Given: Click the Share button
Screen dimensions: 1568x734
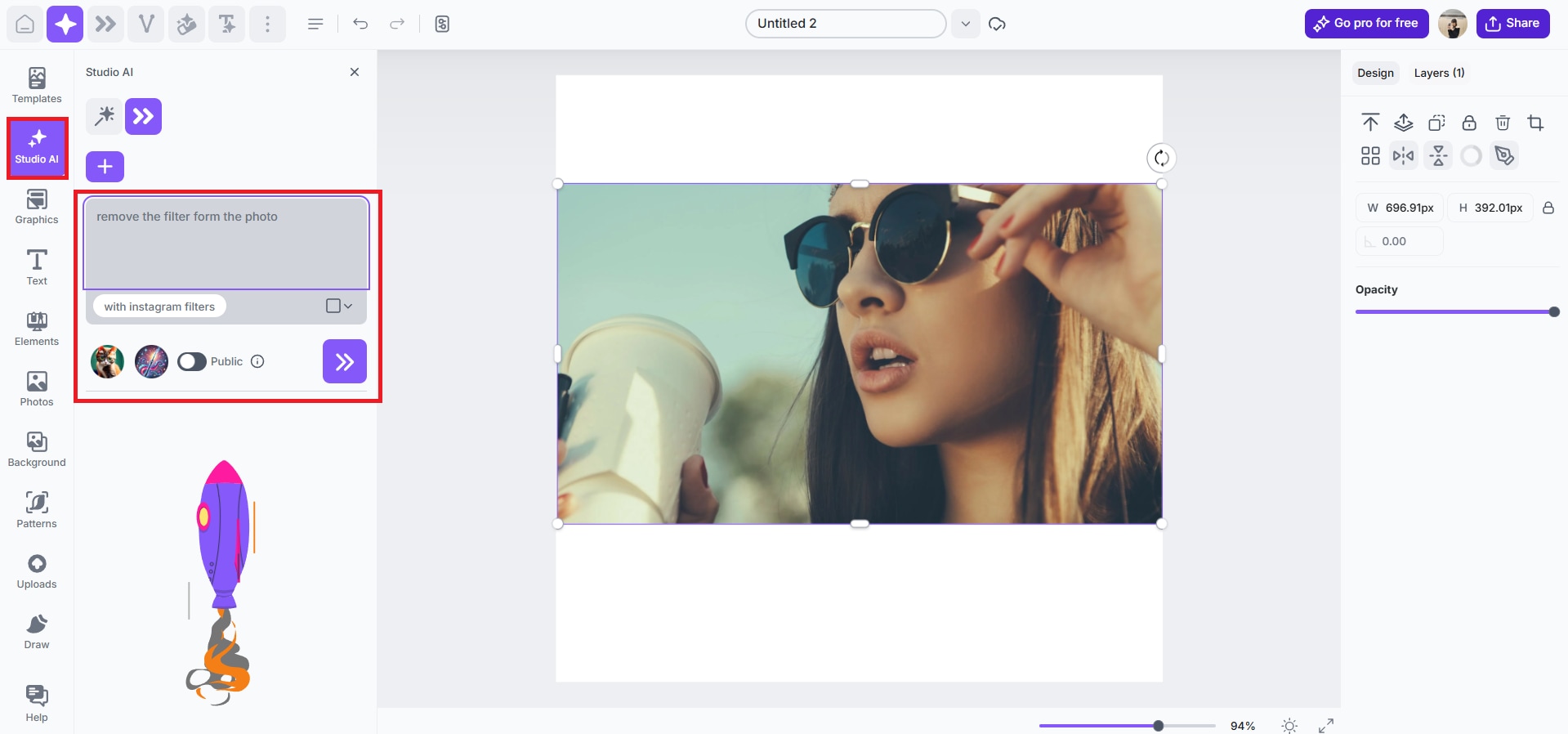Looking at the screenshot, I should pos(1512,24).
